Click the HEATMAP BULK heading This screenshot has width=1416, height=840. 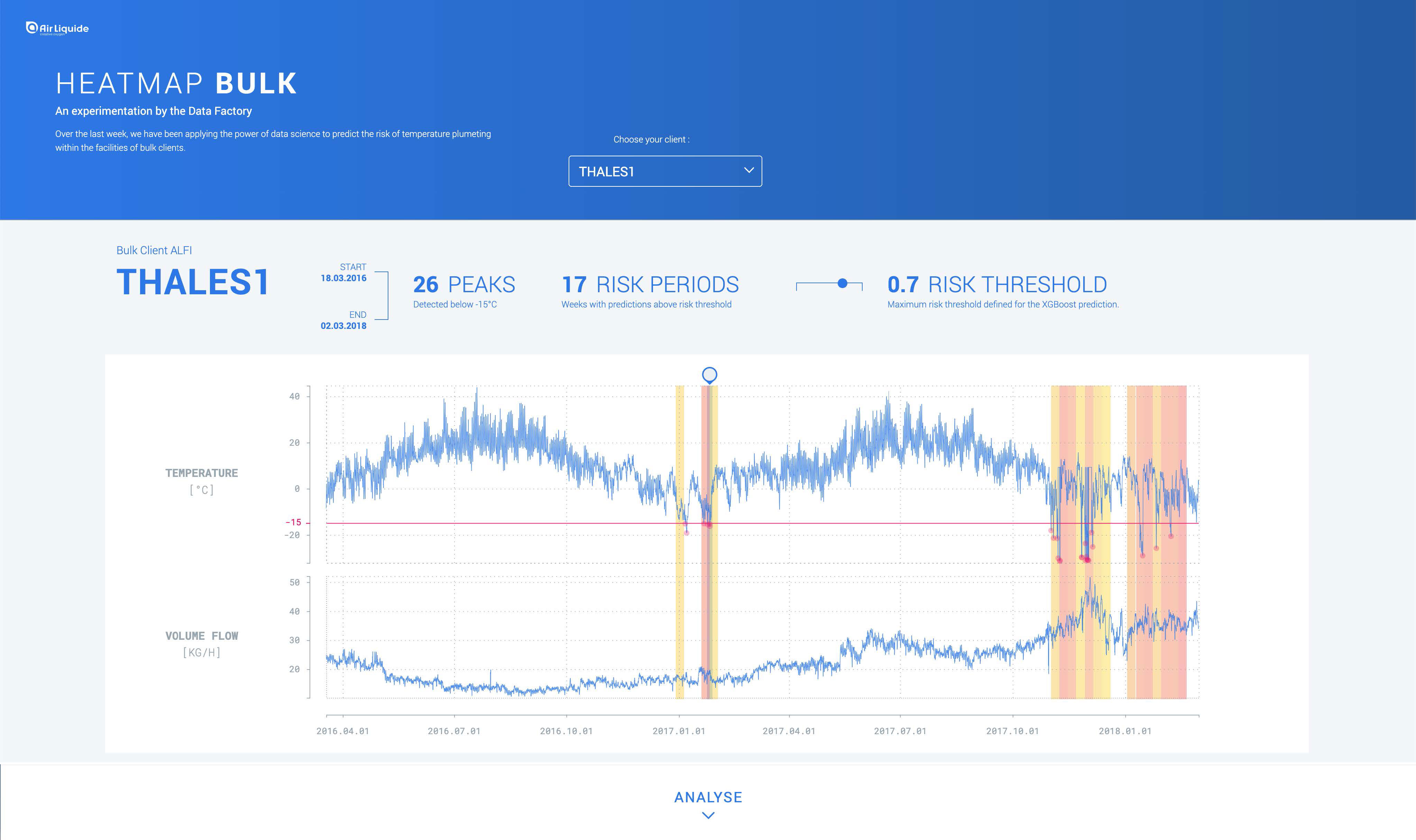pos(176,84)
